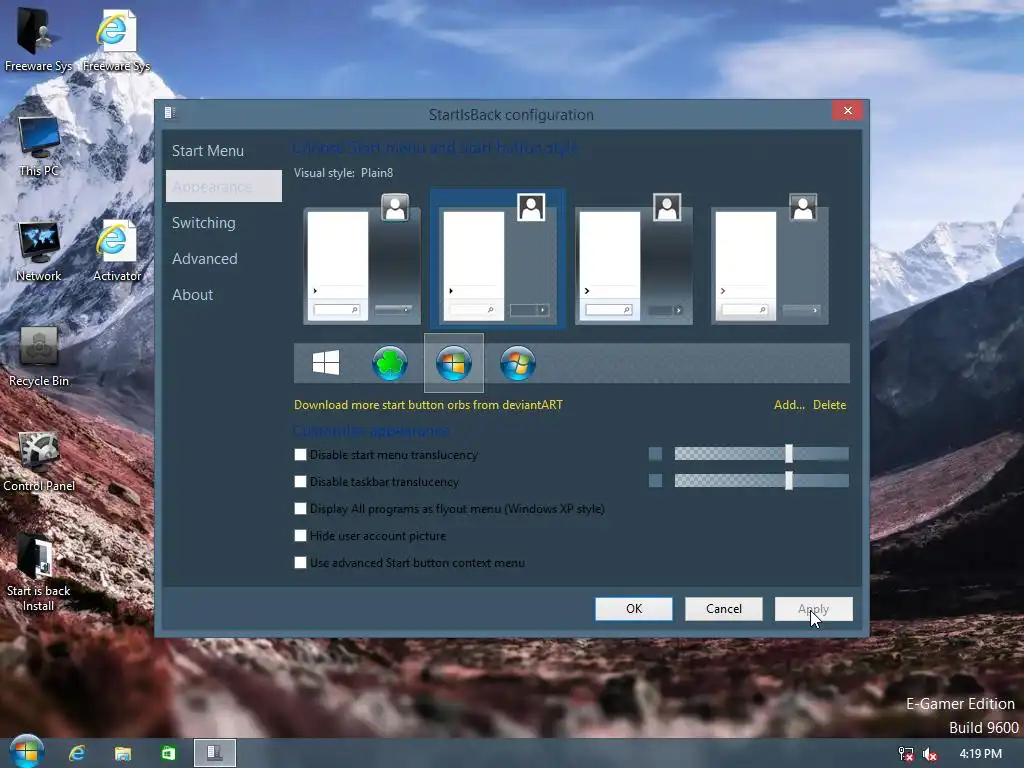This screenshot has height=768, width=1024.
Task: Select the Control Panel desktop icon
Action: 39,462
